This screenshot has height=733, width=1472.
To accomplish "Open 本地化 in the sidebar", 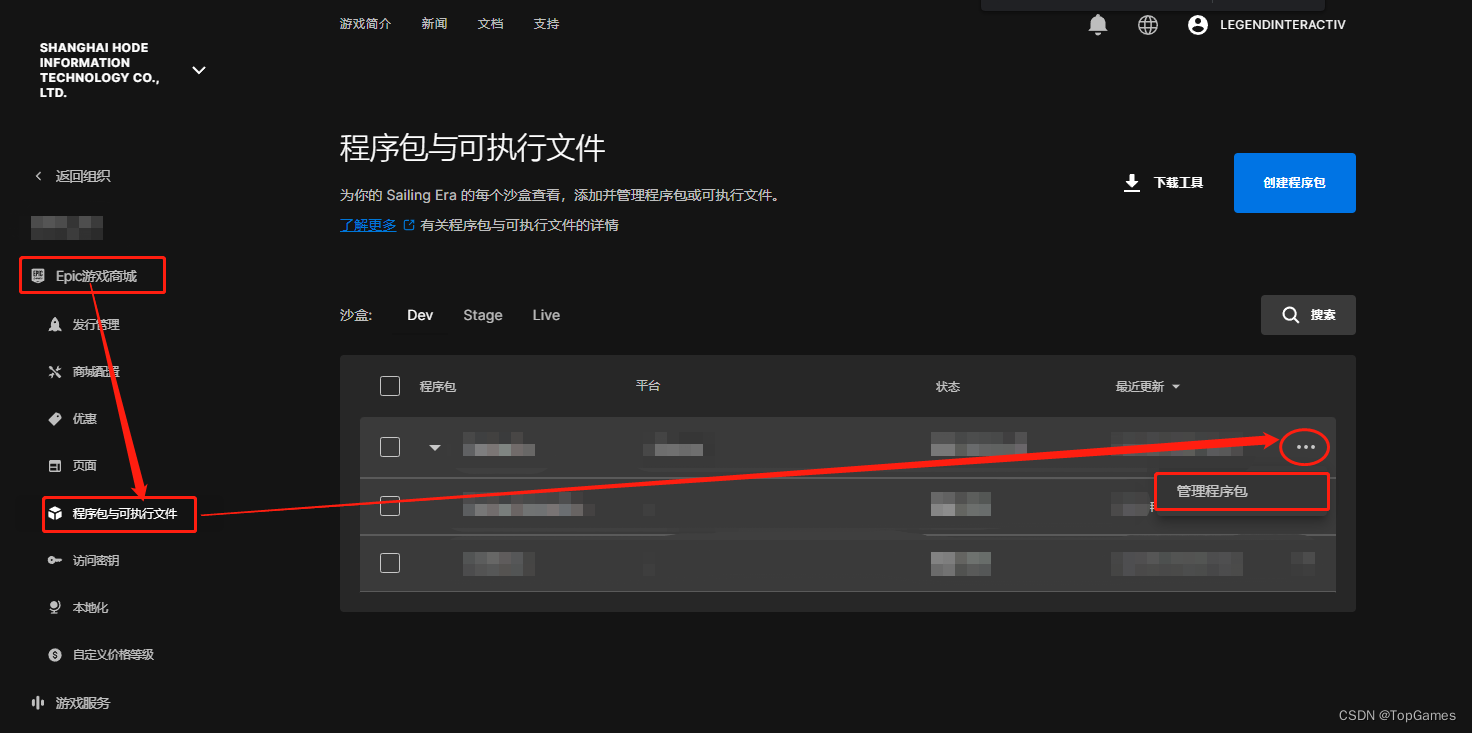I will pyautogui.click(x=79, y=607).
